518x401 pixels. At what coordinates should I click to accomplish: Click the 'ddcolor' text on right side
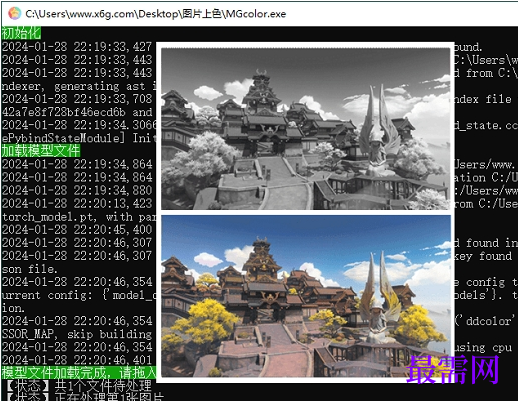pos(488,321)
